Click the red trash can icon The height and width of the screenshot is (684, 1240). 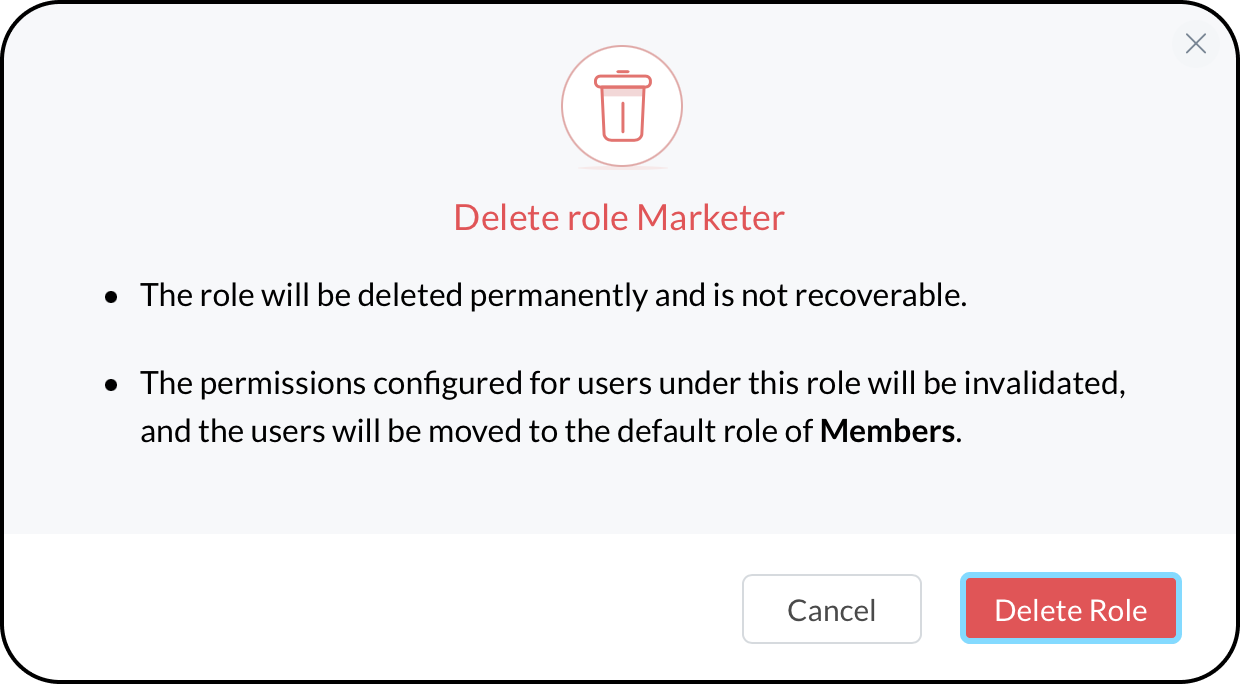pos(622,105)
